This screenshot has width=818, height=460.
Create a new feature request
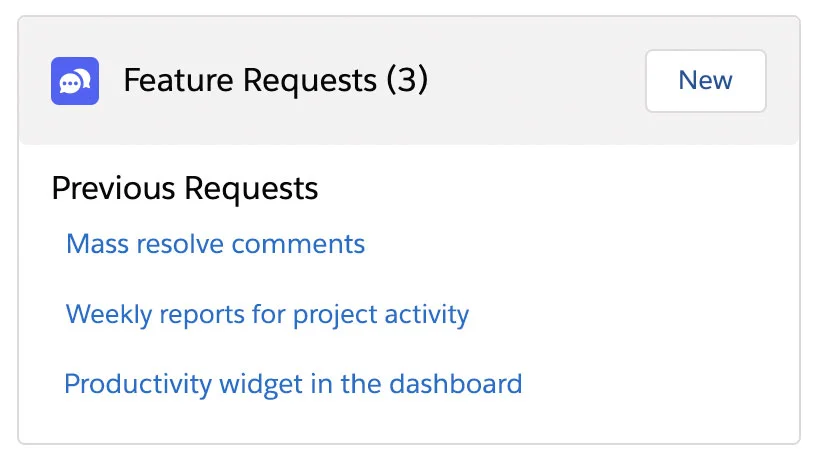click(x=705, y=81)
